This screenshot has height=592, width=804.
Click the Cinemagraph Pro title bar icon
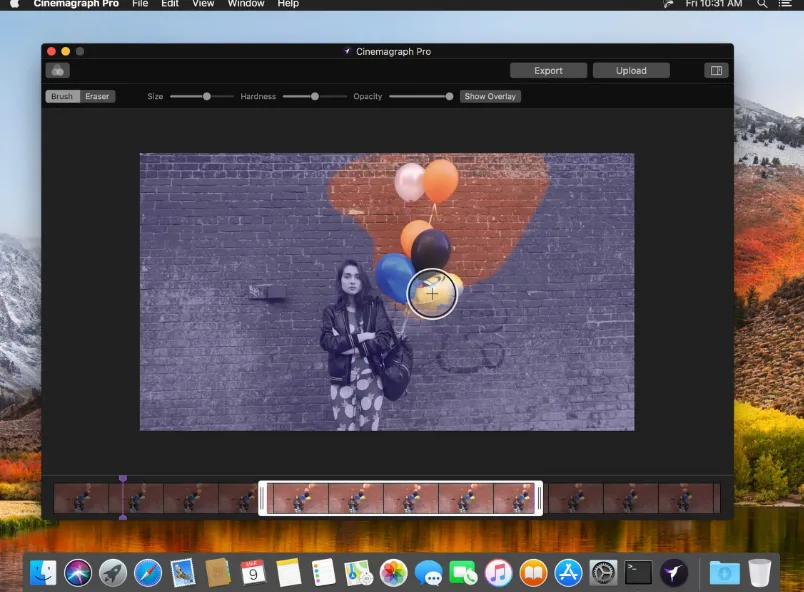(x=347, y=51)
